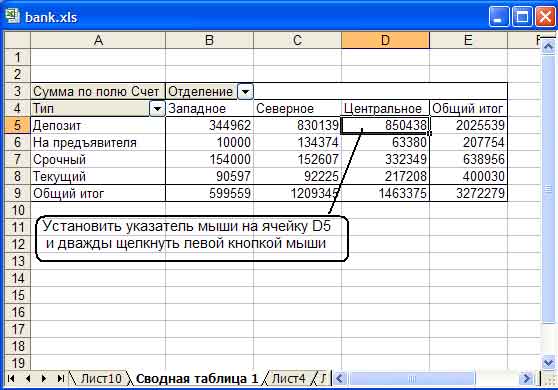
Task: Click the vertical scrollbar thumb
Action: coord(548,189)
